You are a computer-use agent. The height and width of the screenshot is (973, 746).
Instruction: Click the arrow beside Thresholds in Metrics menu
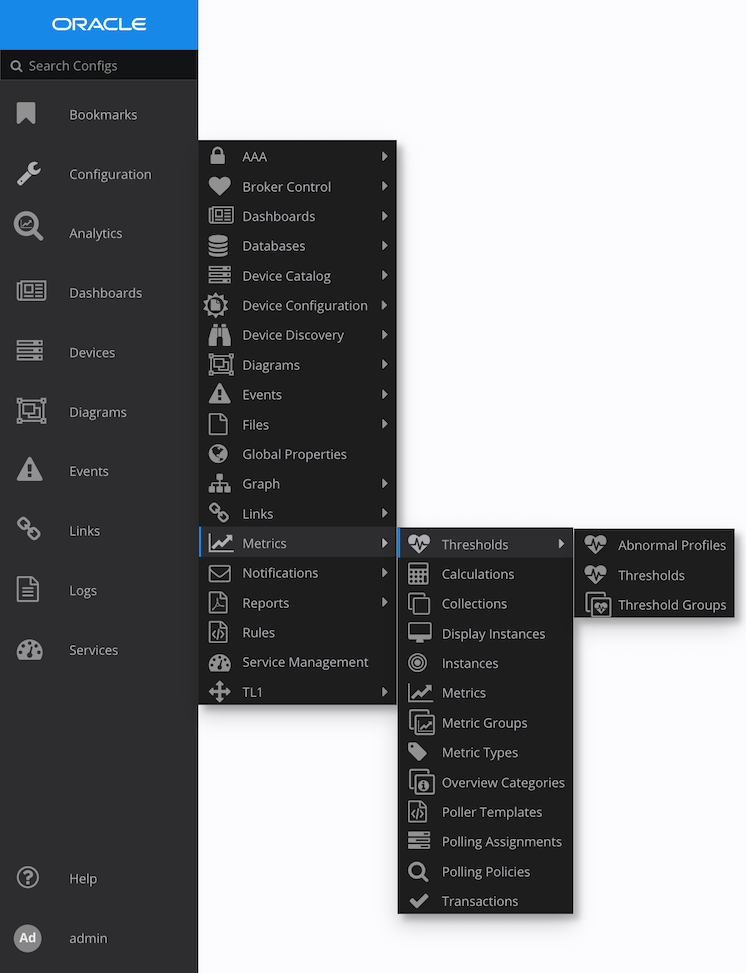tap(561, 544)
